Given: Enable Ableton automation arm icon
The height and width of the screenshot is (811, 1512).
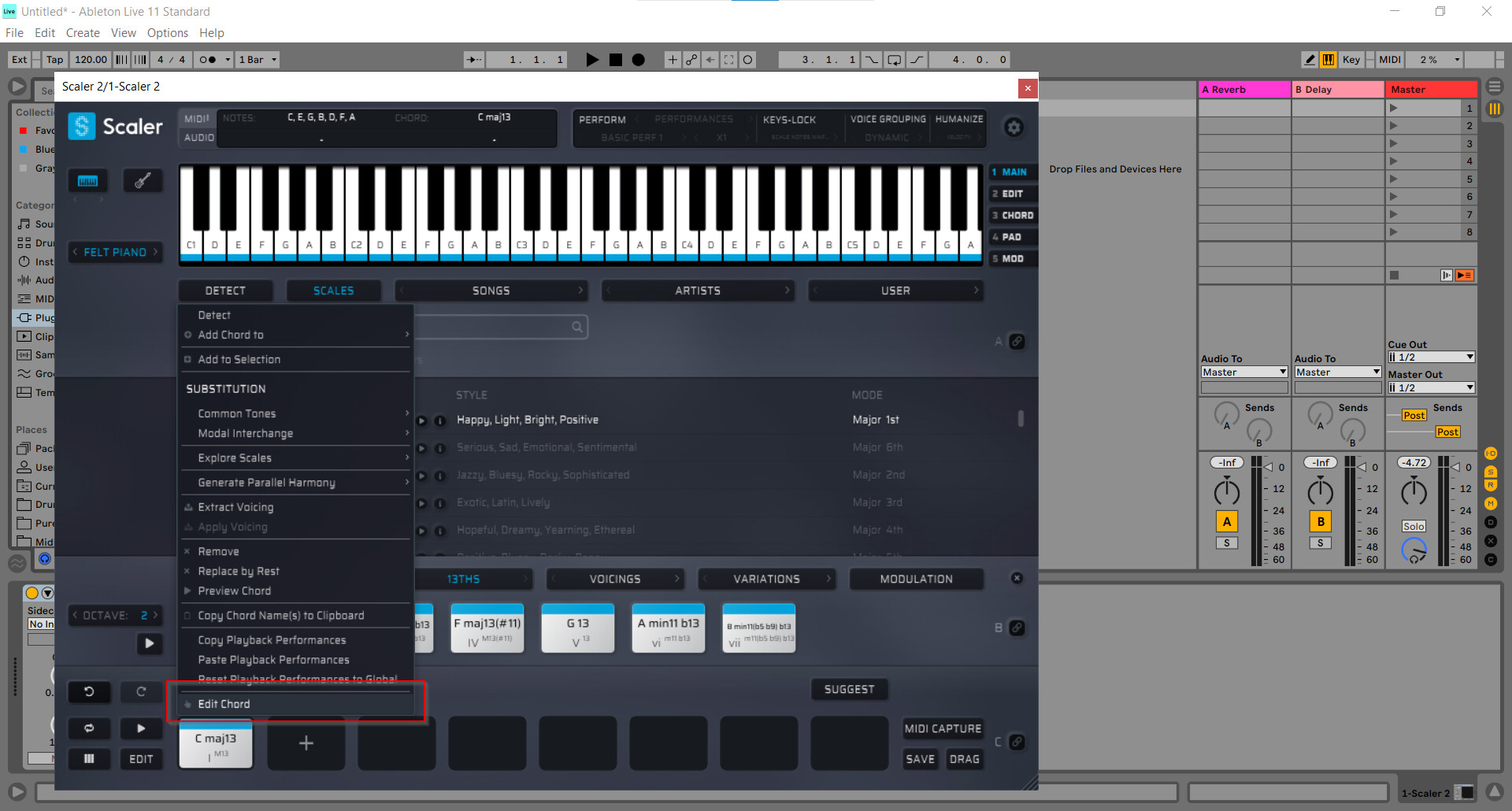Looking at the screenshot, I should click(691, 59).
